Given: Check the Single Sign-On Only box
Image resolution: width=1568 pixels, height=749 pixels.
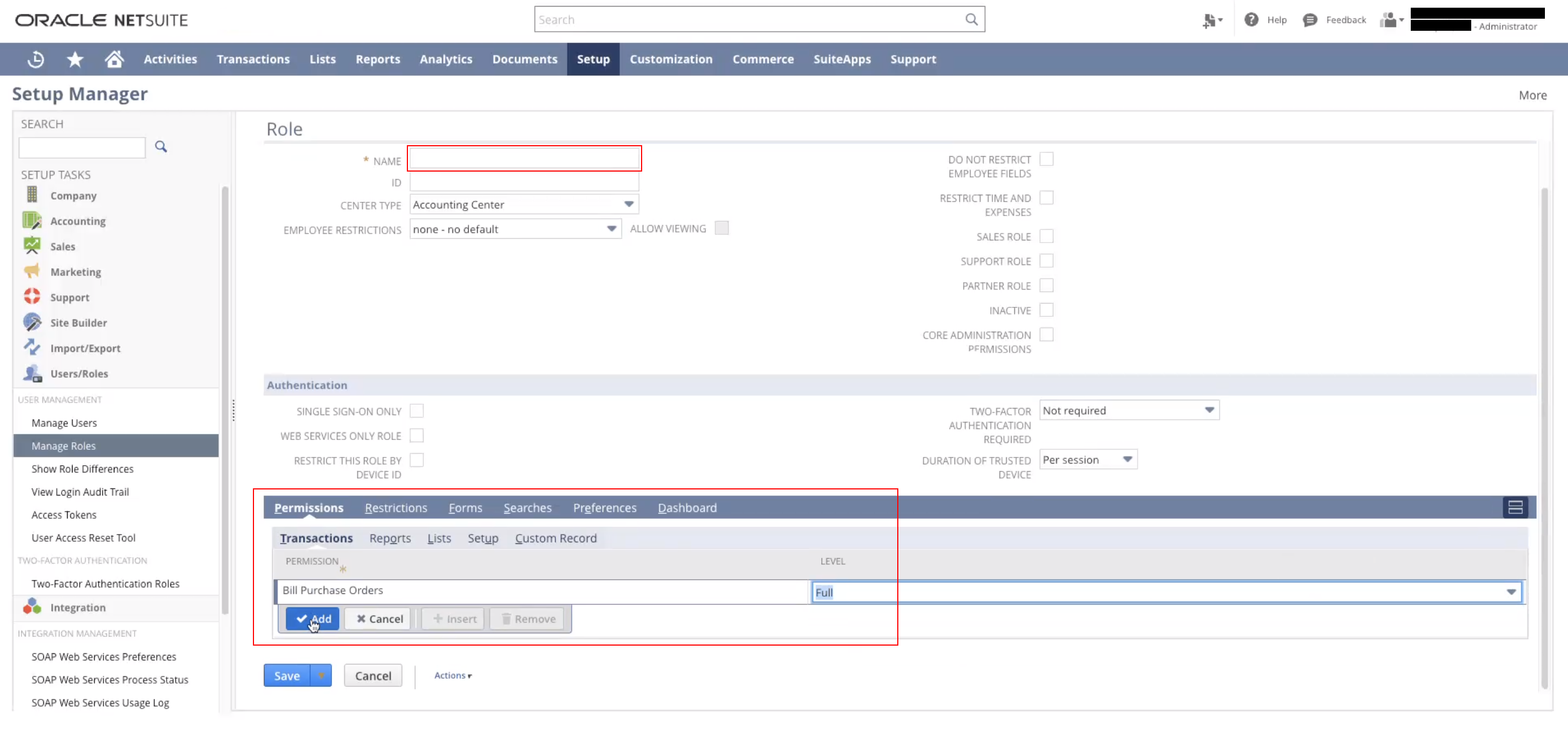Looking at the screenshot, I should (416, 411).
